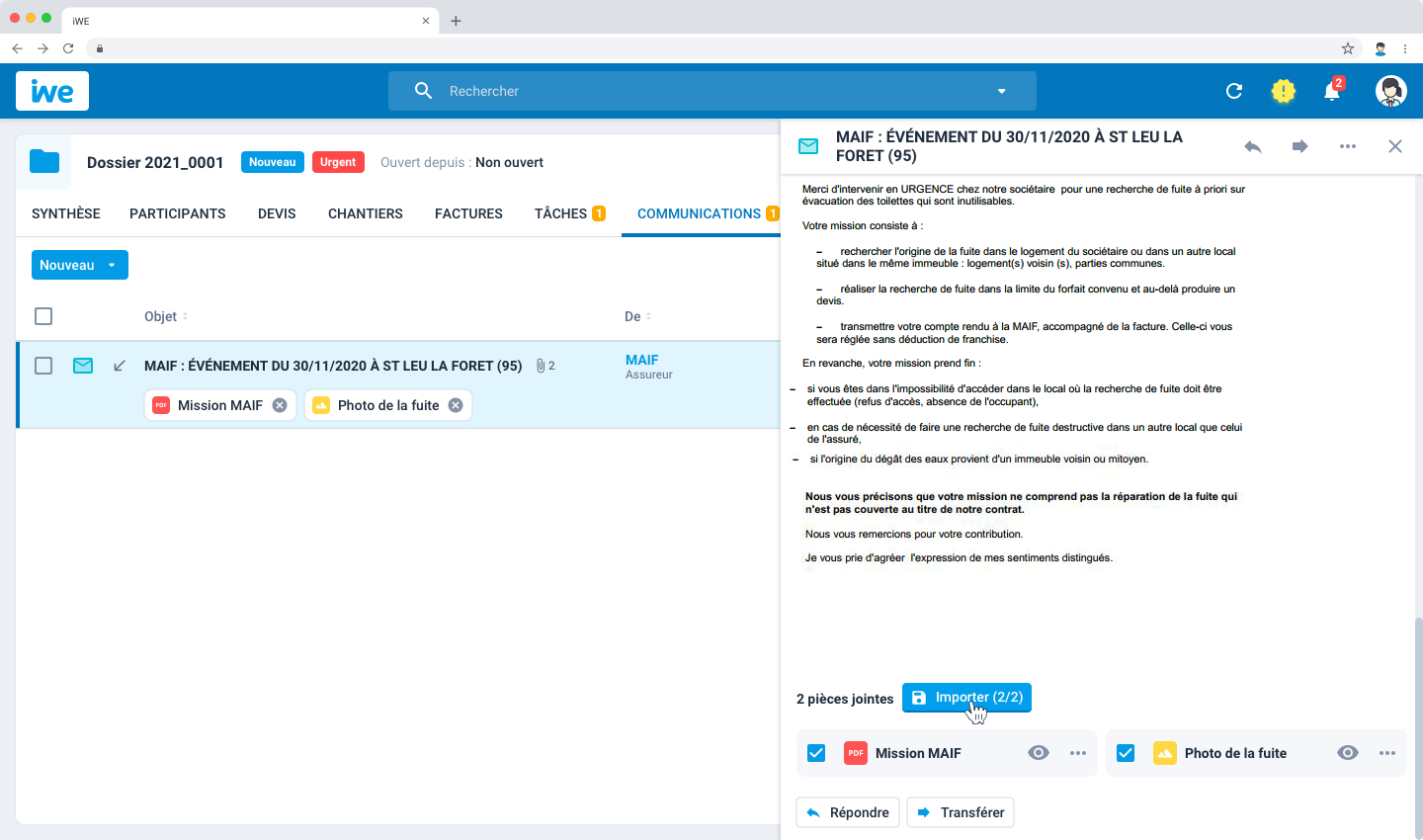Screen dimensions: 1423x840
Task: Sort by the Objet column header
Action: pyautogui.click(x=166, y=316)
